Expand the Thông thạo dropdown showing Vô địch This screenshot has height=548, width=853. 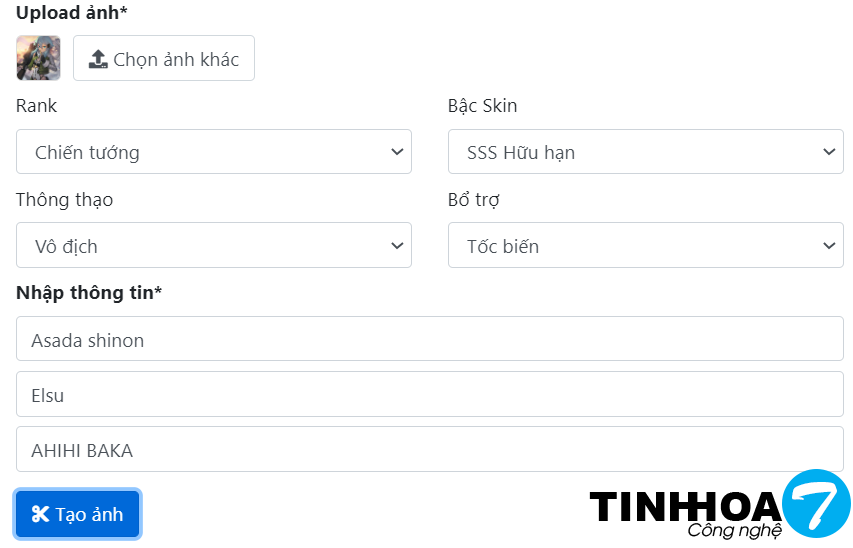[213, 245]
